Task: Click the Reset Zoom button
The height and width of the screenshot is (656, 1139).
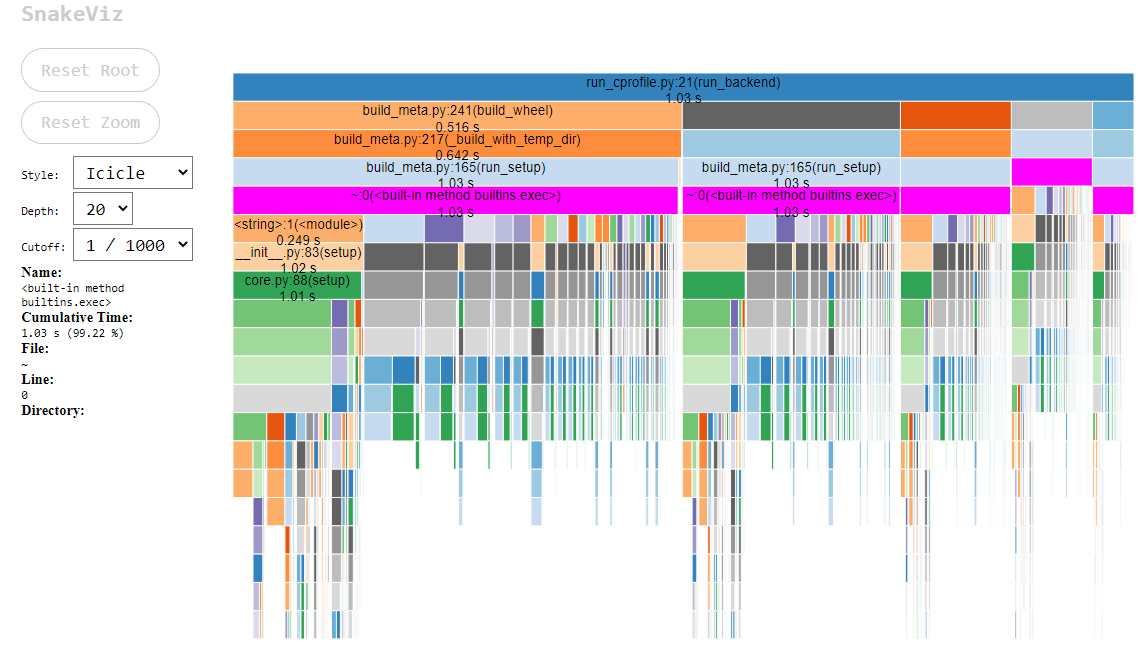Action: [x=90, y=122]
